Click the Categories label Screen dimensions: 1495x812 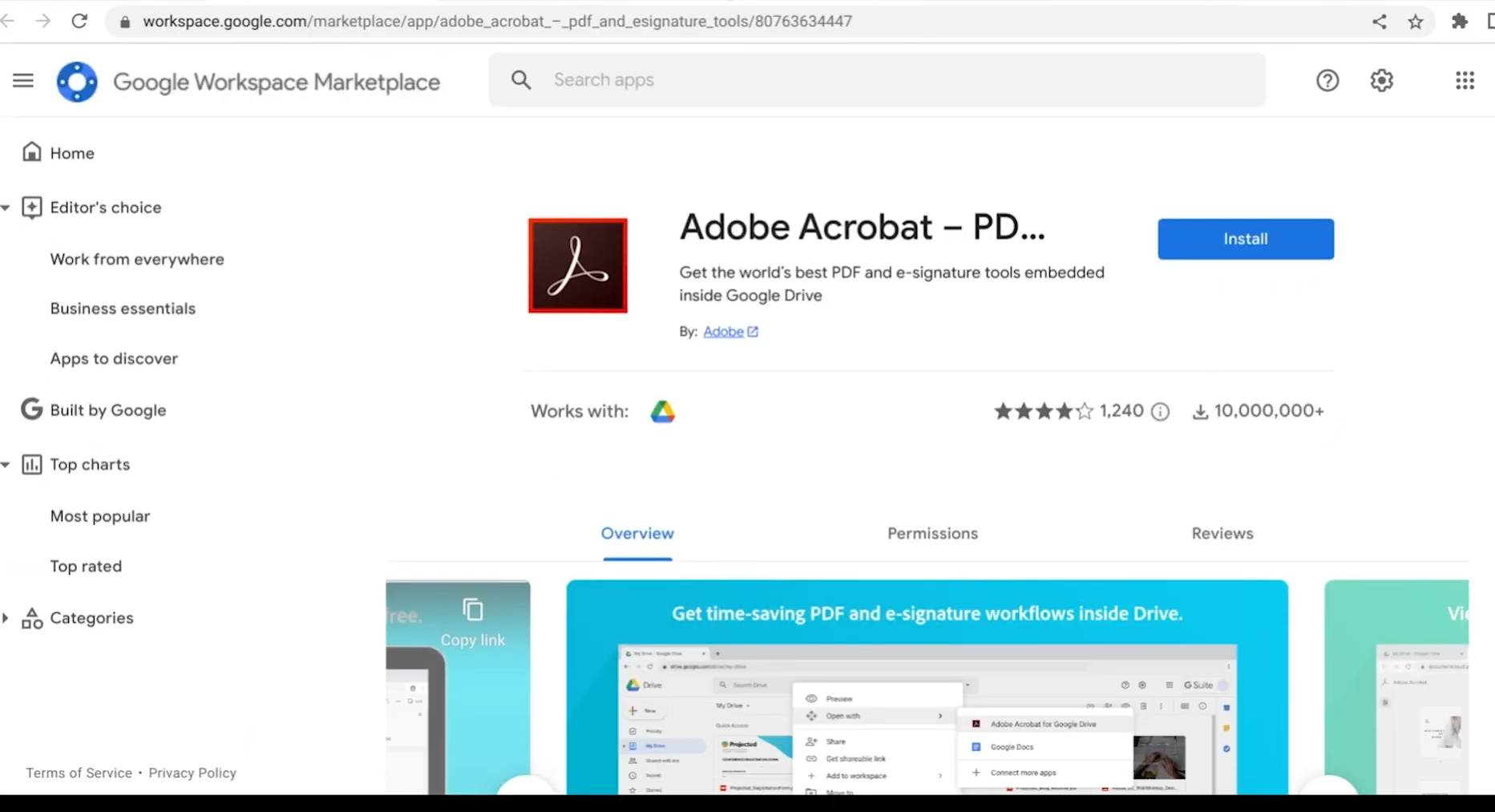click(x=91, y=618)
